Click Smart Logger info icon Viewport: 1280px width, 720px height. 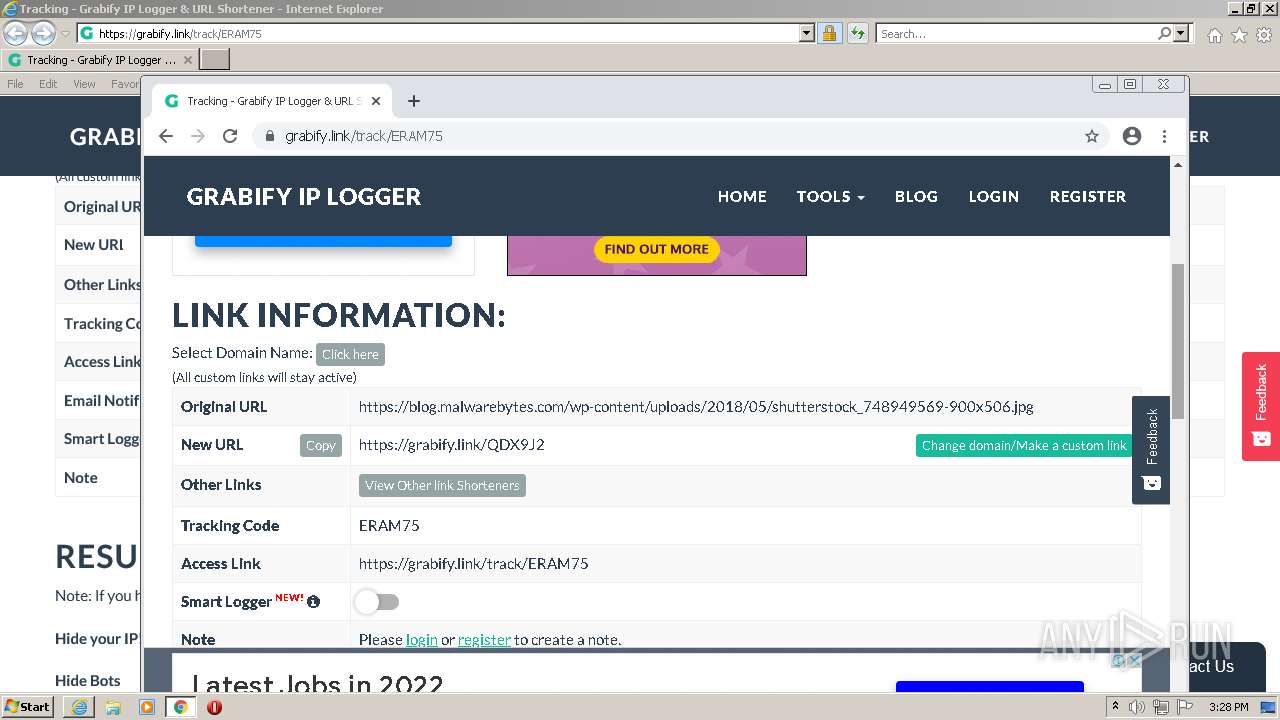[x=313, y=602]
